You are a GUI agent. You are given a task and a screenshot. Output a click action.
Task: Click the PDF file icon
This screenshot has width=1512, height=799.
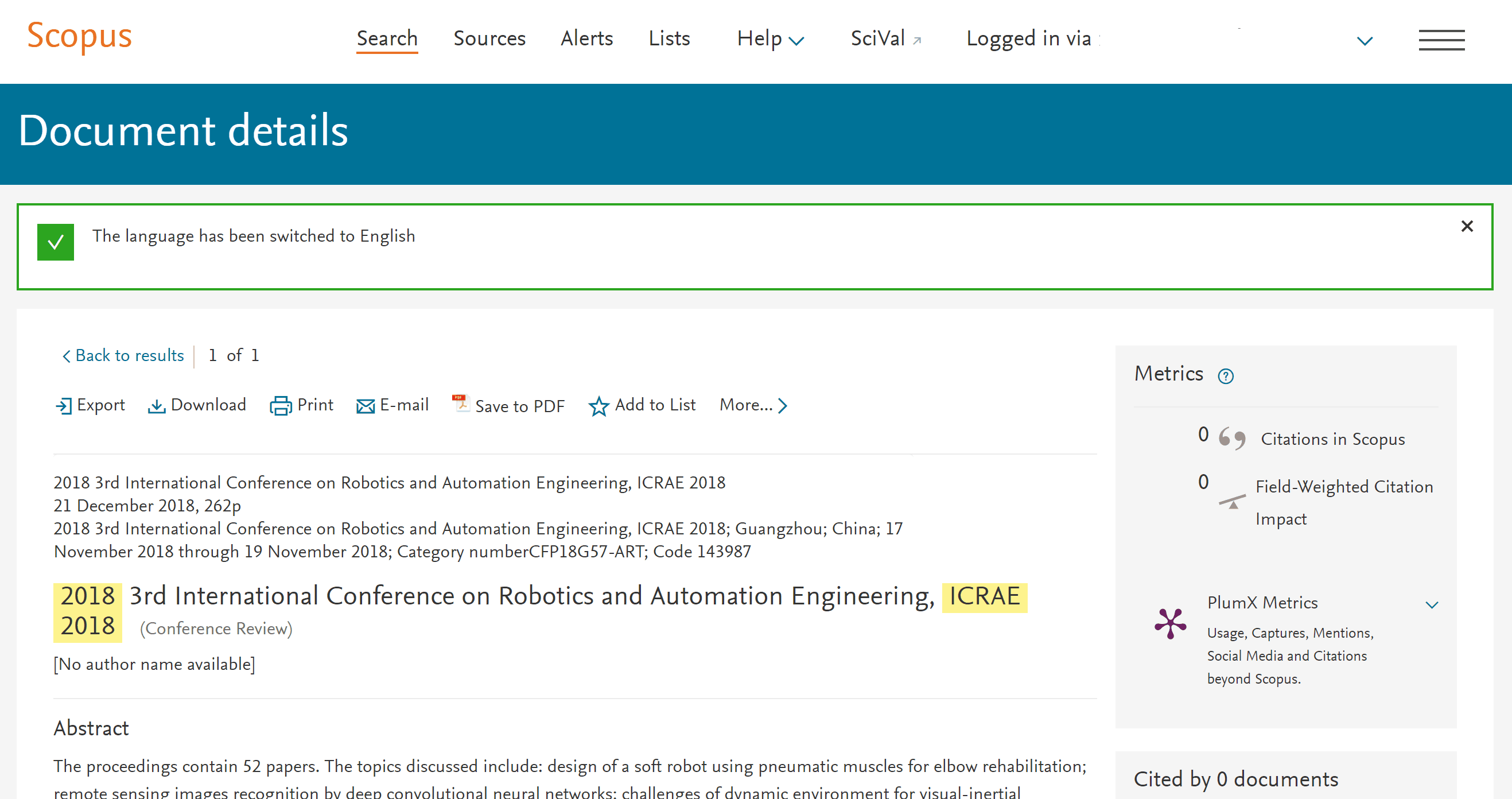[461, 403]
